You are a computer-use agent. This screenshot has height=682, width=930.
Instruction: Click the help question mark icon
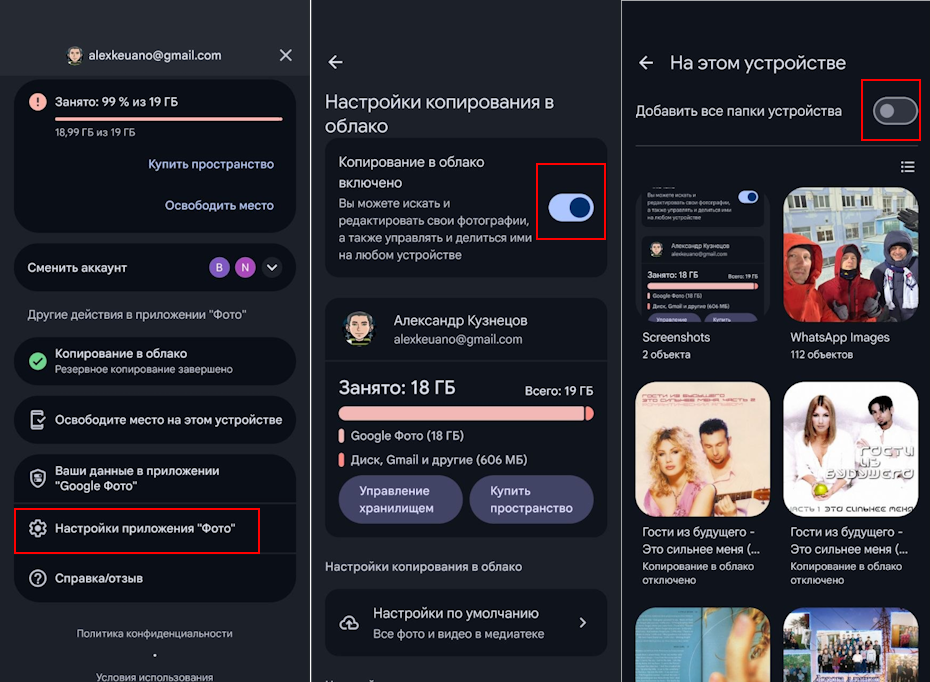38,578
